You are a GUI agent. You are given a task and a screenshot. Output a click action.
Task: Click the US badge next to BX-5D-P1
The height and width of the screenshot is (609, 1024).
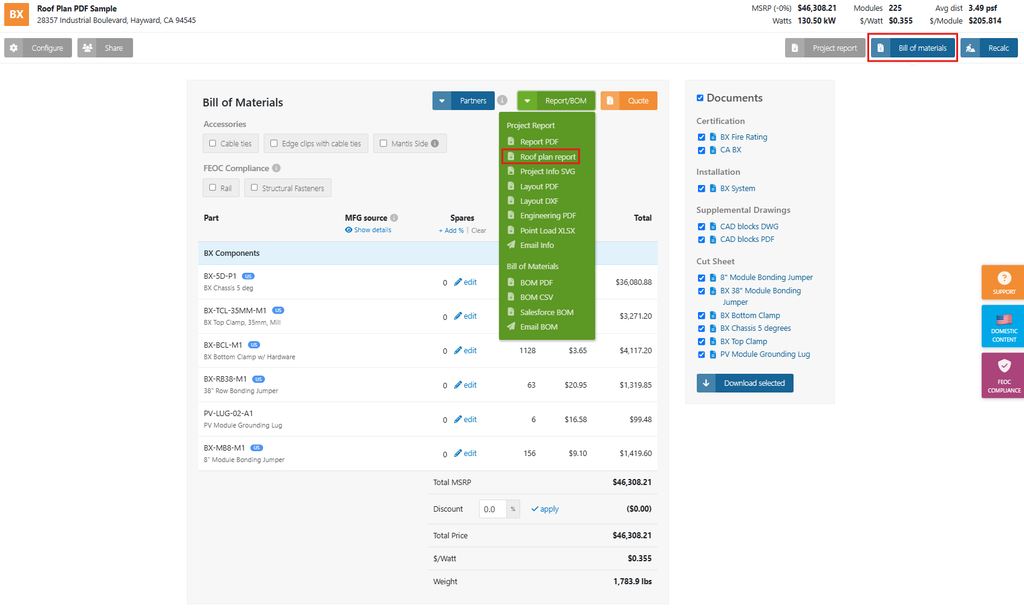point(248,276)
